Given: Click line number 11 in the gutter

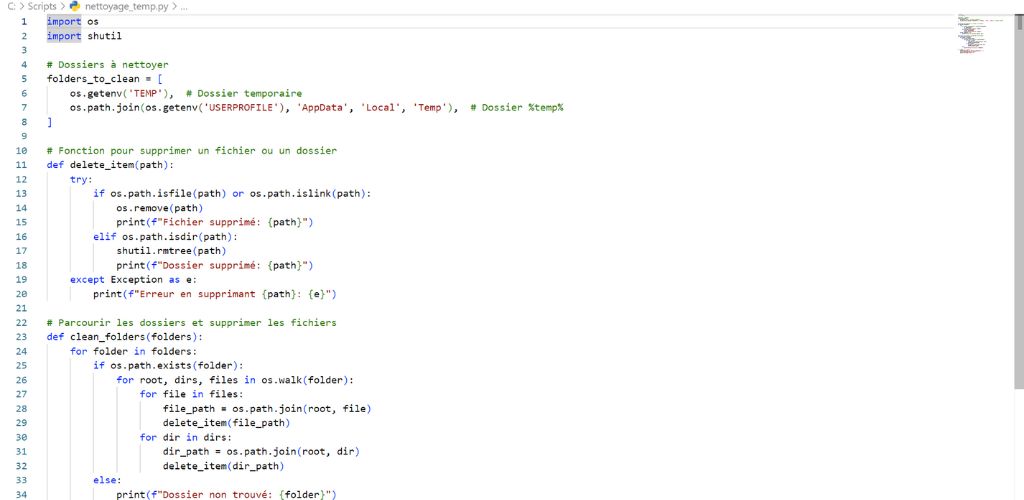Looking at the screenshot, I should [x=22, y=150].
